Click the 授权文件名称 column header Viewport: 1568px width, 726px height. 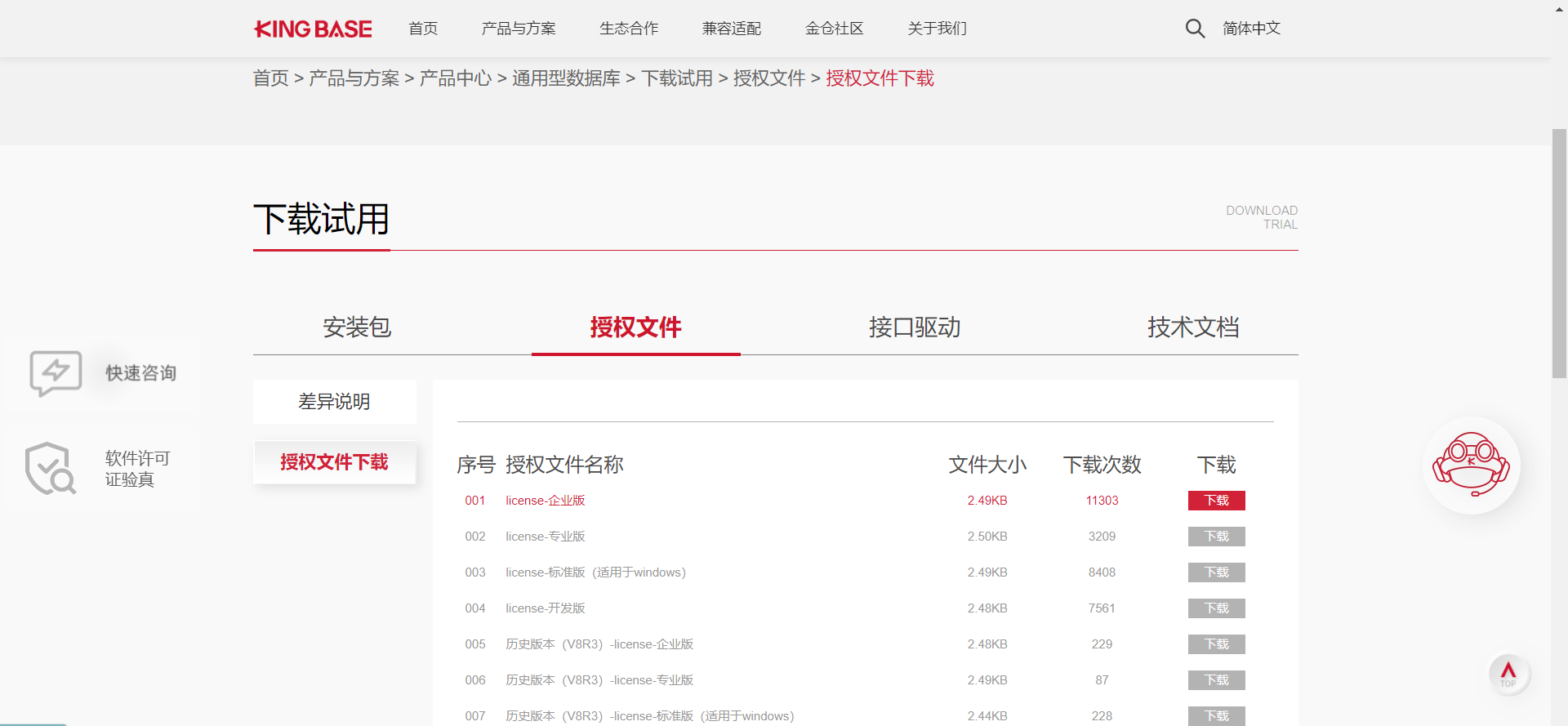564,465
